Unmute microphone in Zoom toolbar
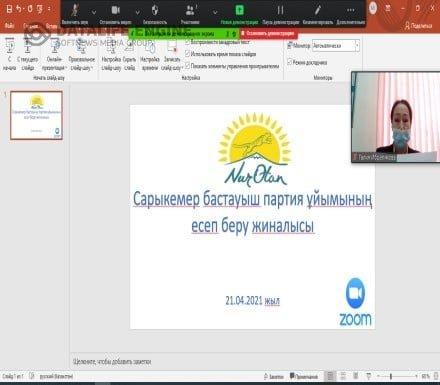The height and width of the screenshot is (385, 440). [75, 13]
